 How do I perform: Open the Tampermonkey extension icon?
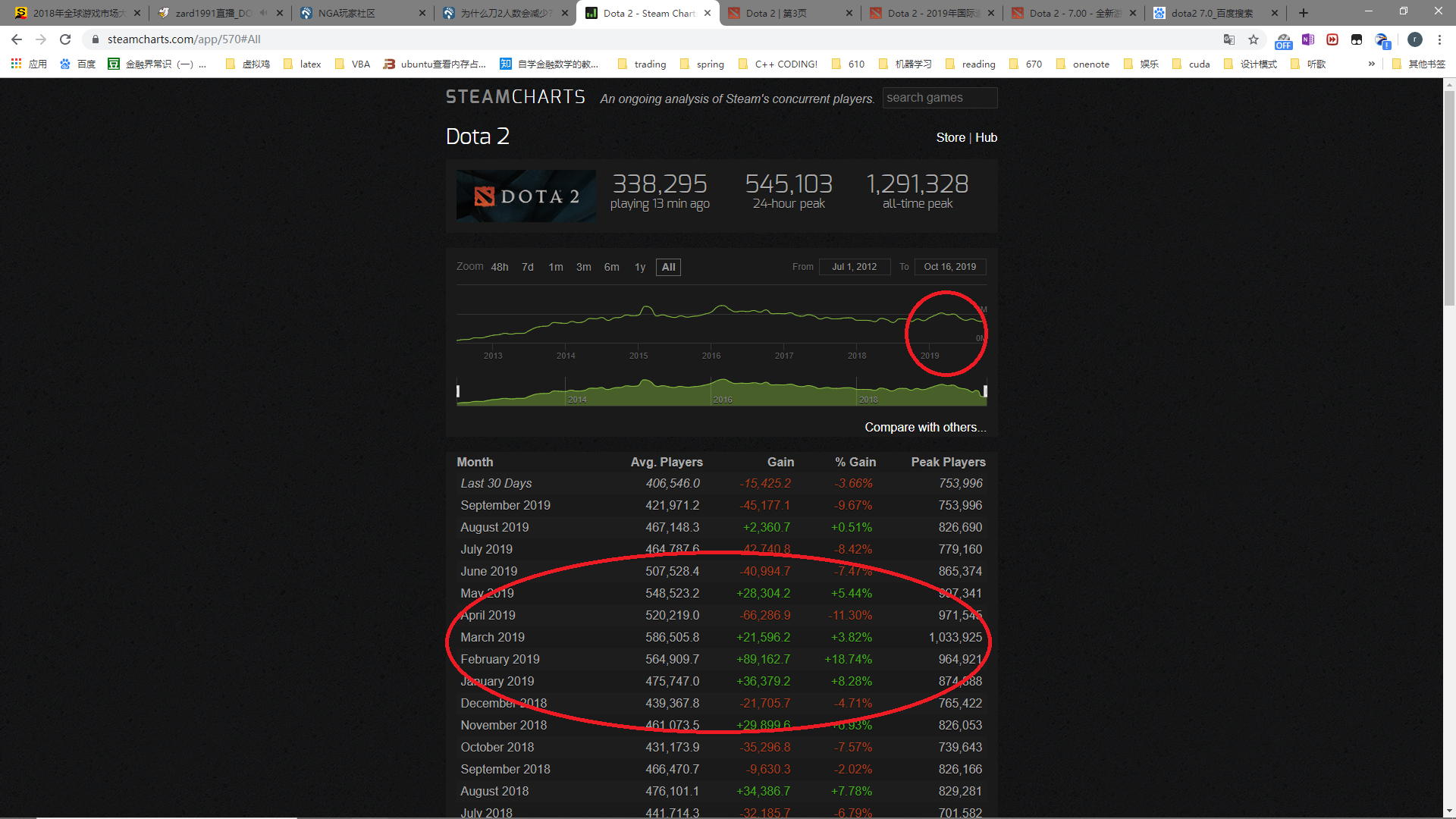coord(1357,39)
